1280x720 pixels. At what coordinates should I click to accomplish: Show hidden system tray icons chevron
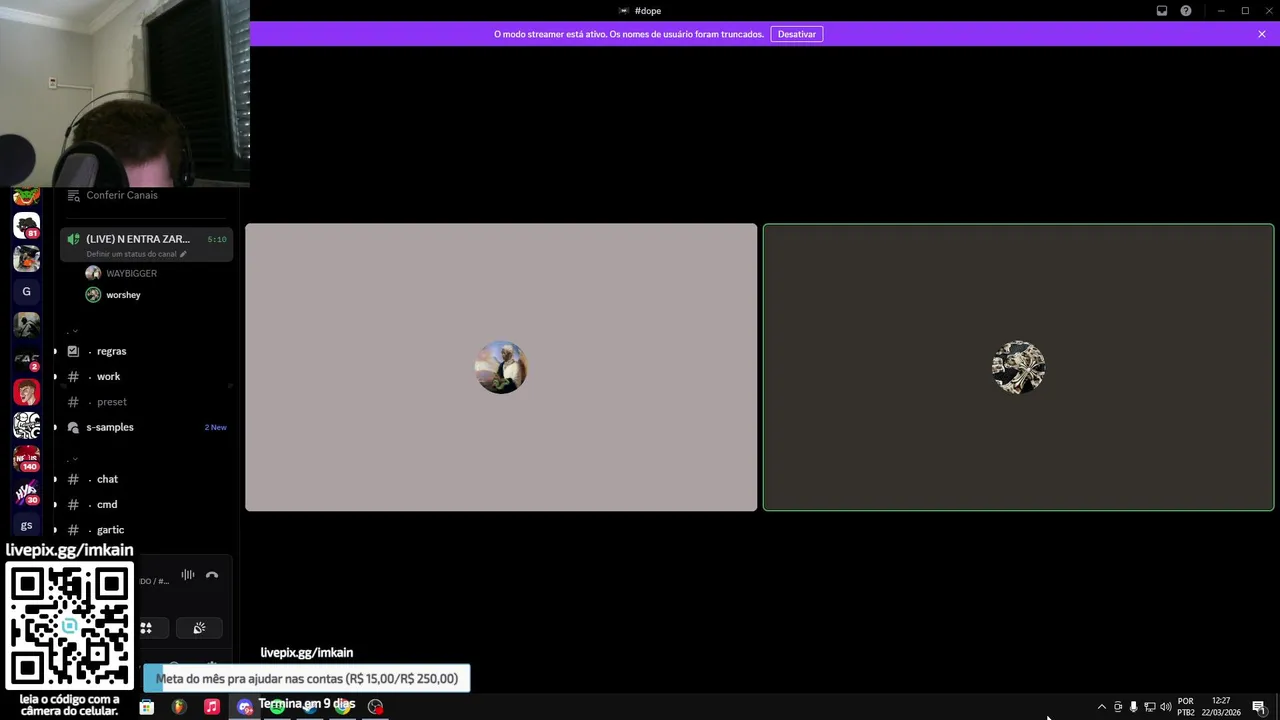1102,707
